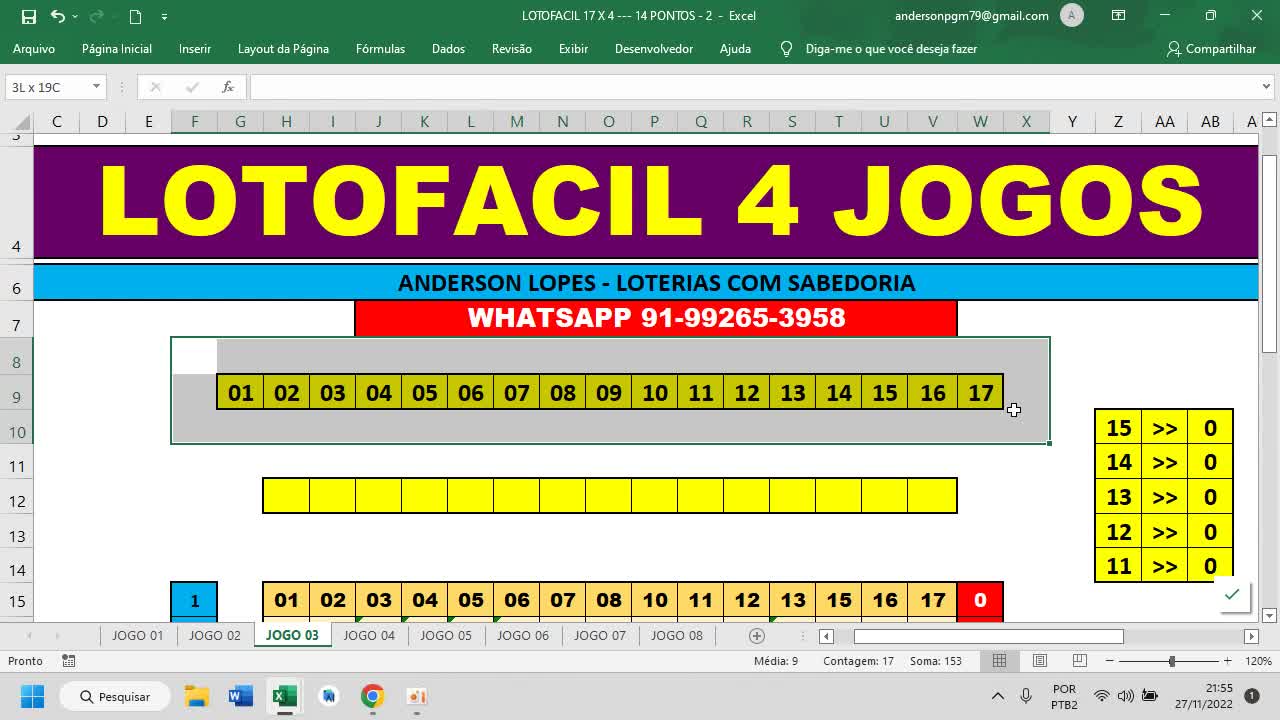
Task: Click the vertical scrollbar down arrow
Action: [1269, 615]
